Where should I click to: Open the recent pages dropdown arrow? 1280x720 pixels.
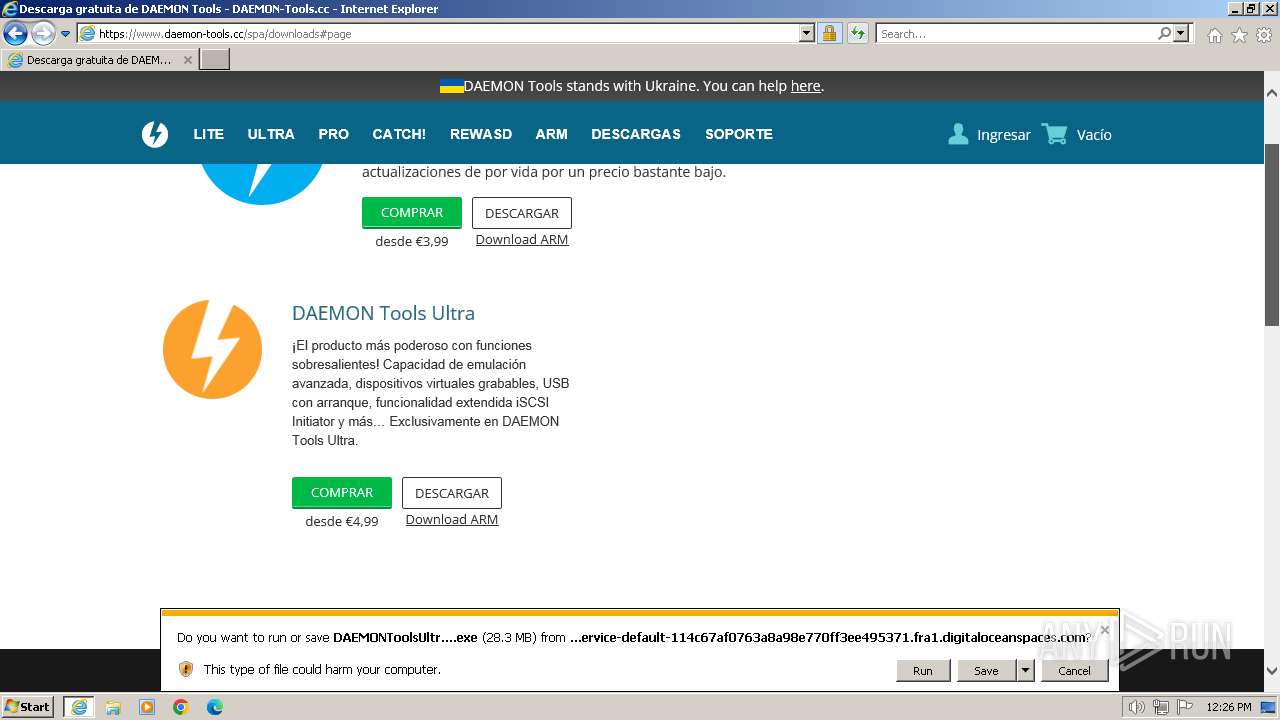tap(66, 34)
